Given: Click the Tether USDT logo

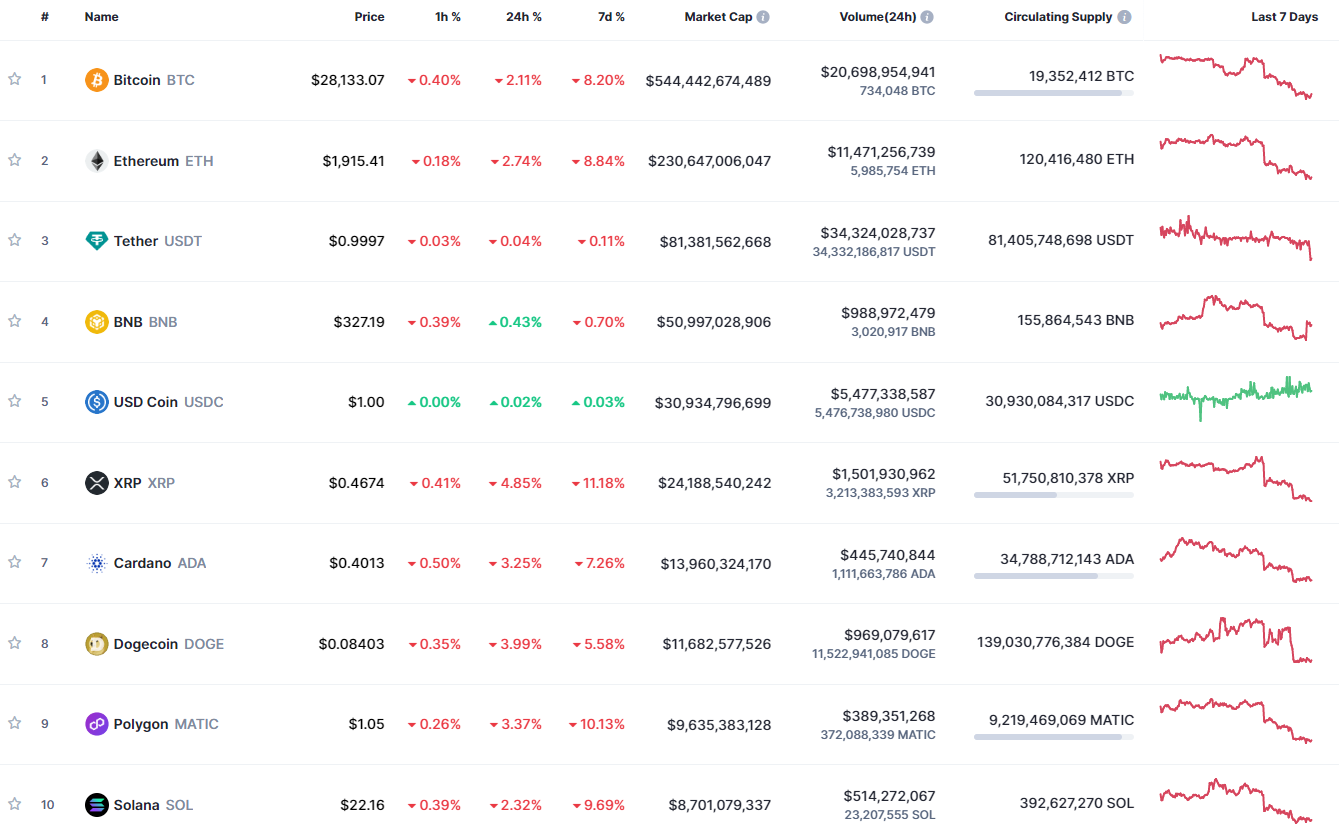Looking at the screenshot, I should click(95, 241).
